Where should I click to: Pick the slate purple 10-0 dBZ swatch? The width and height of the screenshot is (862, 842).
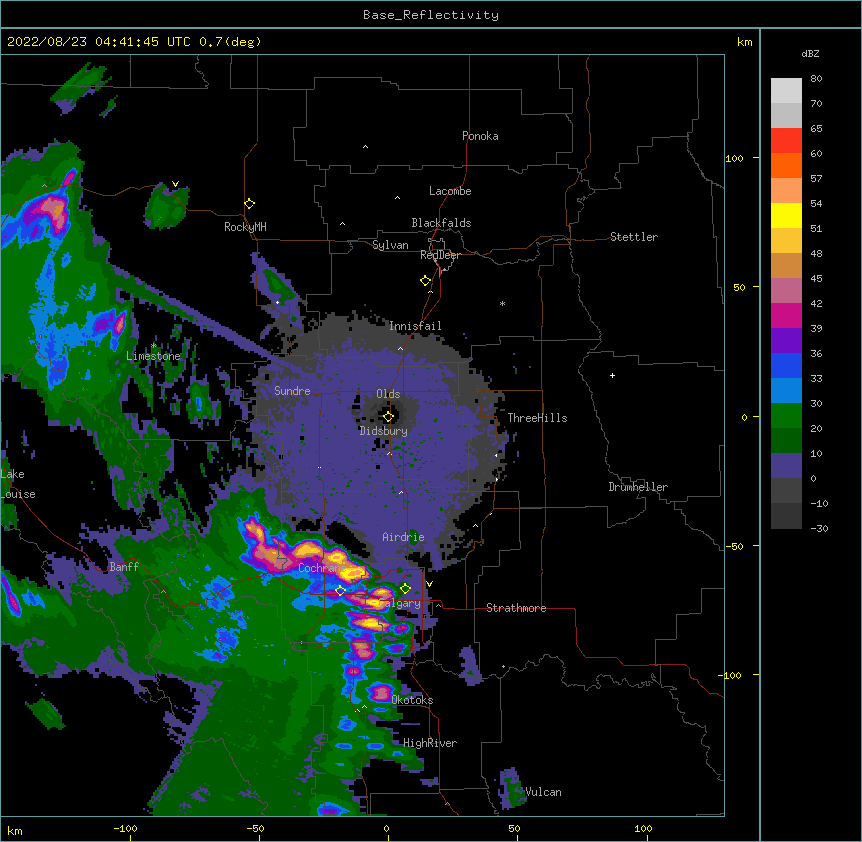[786, 466]
